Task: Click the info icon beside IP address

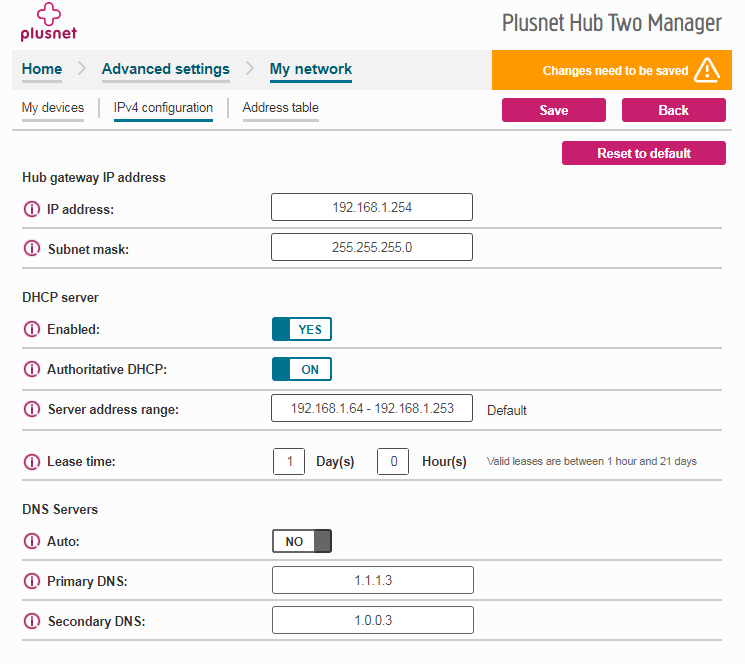Action: 31,210
